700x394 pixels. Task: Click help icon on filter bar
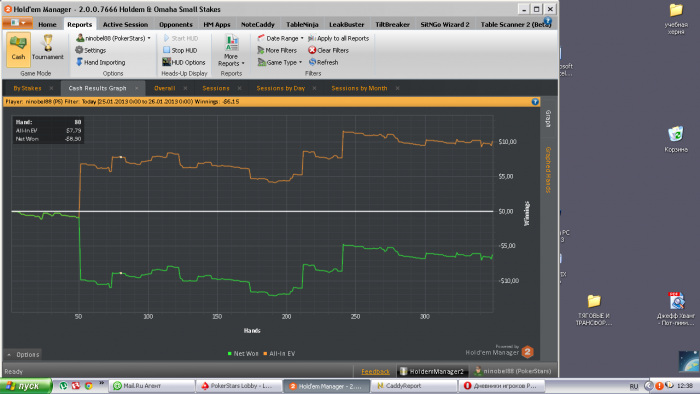tap(535, 102)
